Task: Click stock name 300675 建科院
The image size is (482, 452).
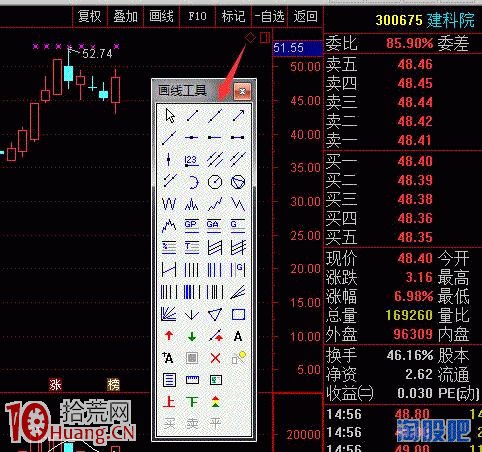Action: click(x=425, y=20)
